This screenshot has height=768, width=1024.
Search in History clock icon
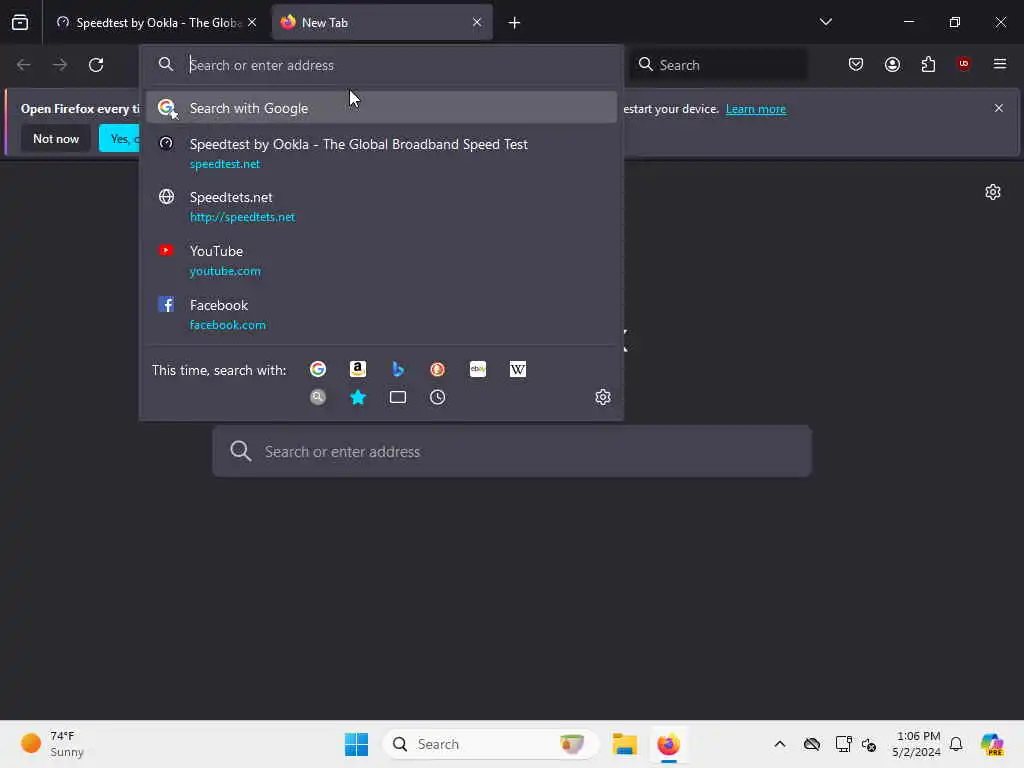click(x=438, y=397)
